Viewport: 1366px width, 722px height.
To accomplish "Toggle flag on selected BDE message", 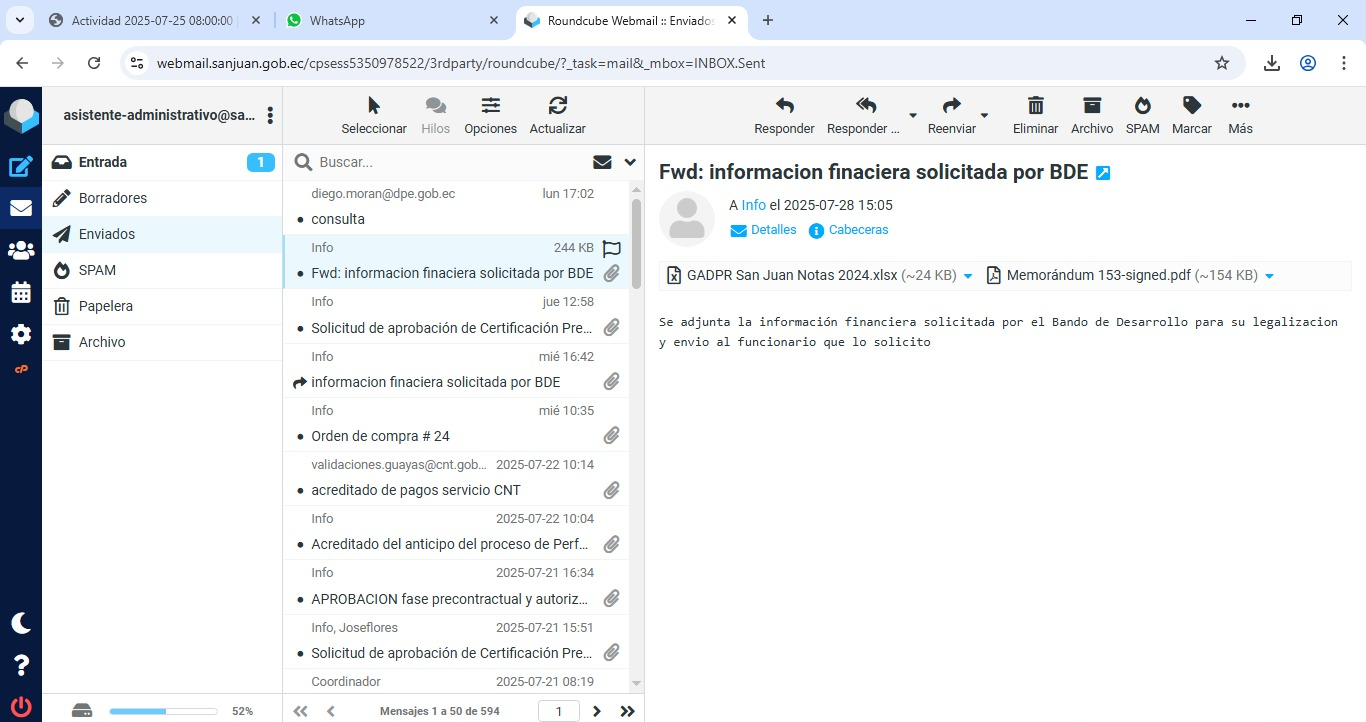I will point(612,249).
